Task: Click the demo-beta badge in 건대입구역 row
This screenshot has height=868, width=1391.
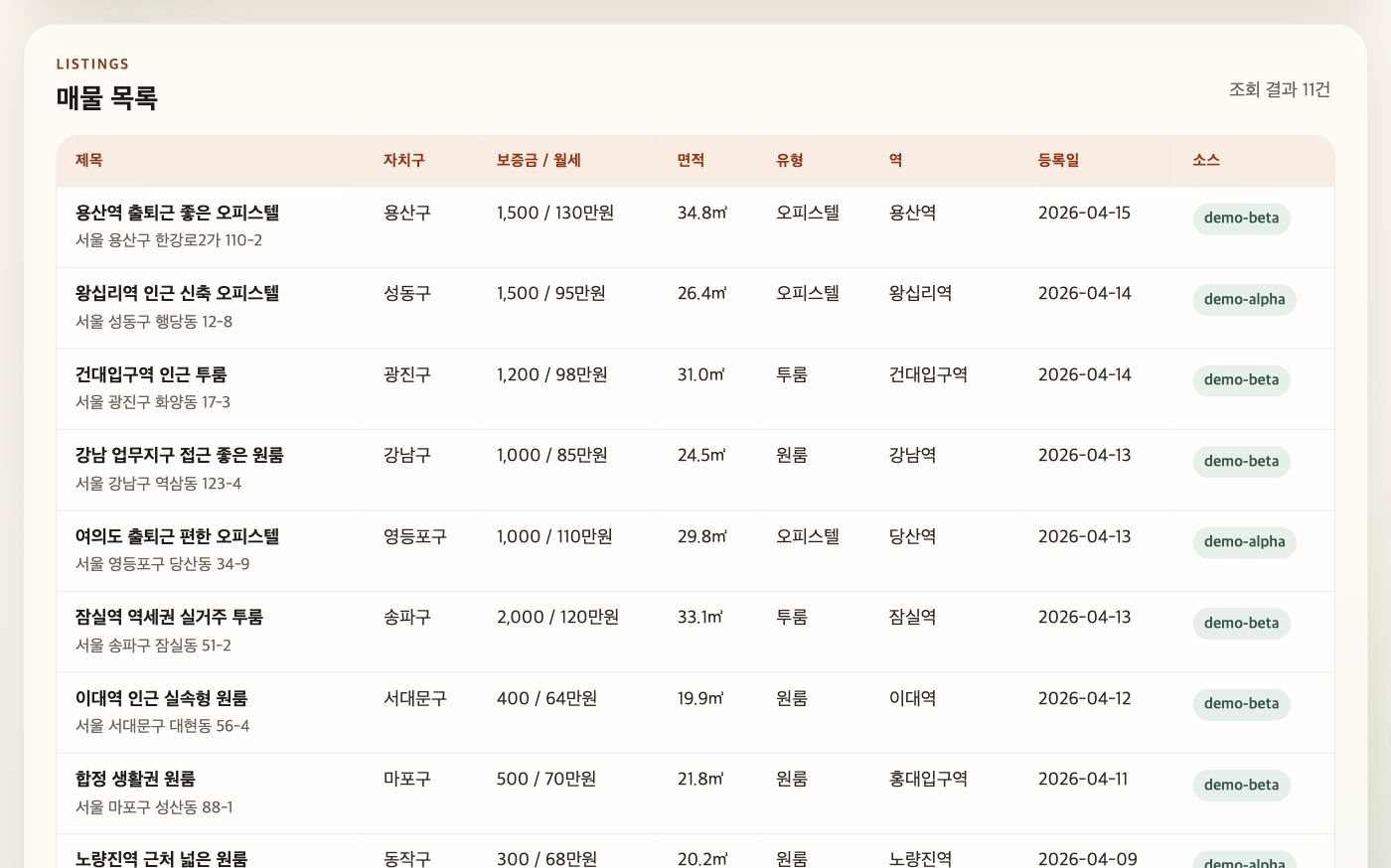Action: point(1241,380)
